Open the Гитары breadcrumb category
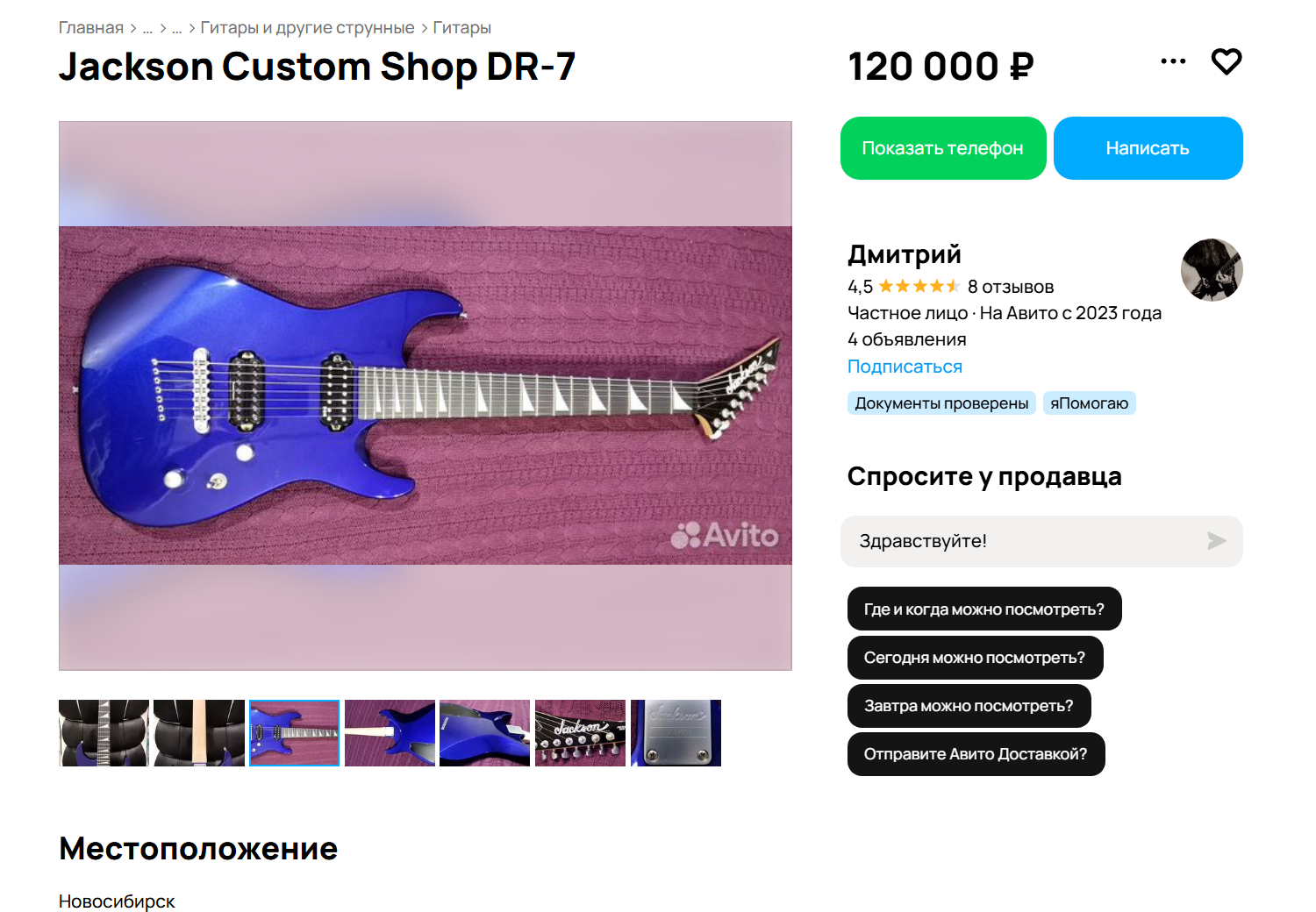 click(x=461, y=28)
